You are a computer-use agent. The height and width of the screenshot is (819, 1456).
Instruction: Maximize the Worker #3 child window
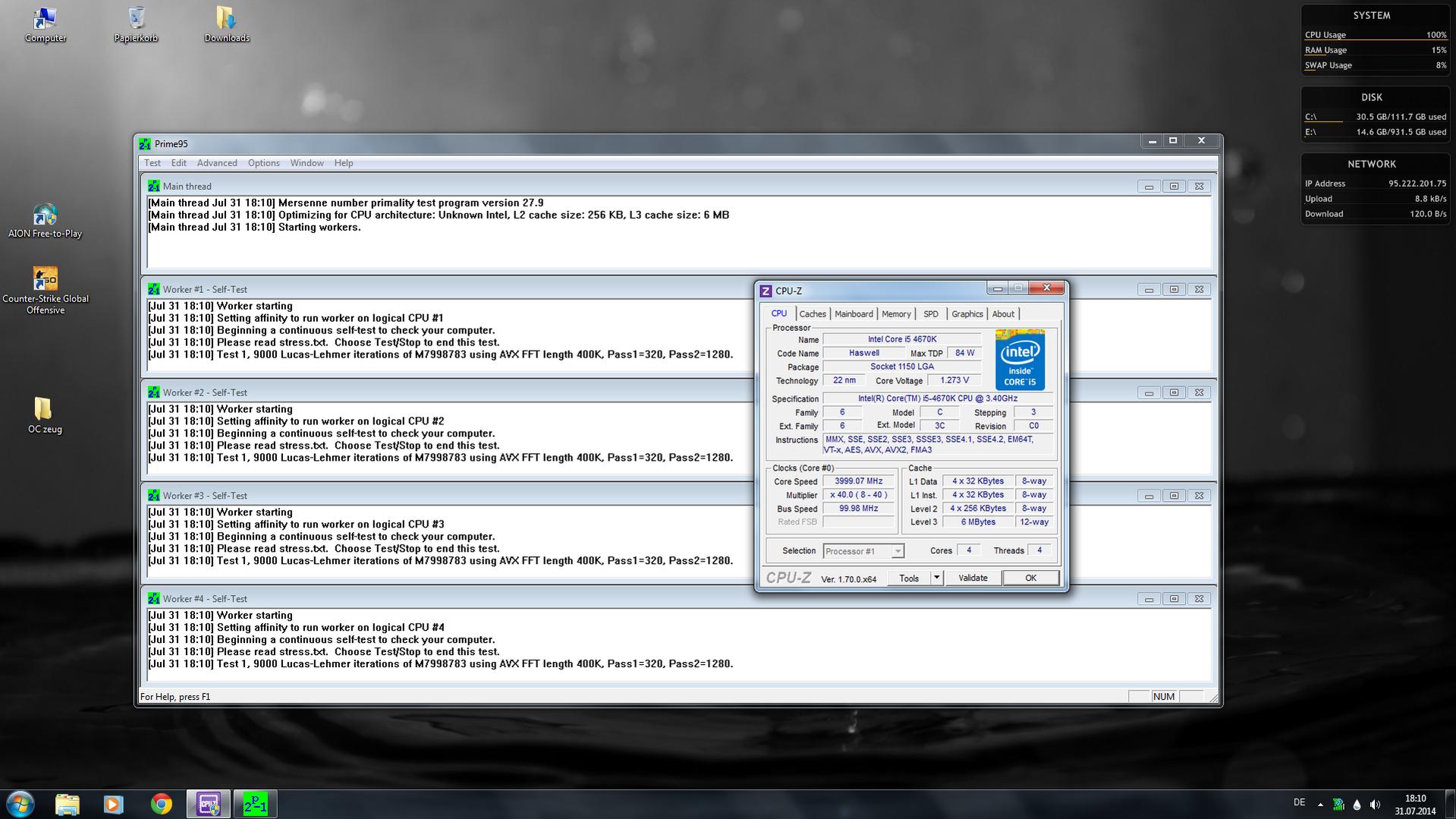(x=1174, y=496)
